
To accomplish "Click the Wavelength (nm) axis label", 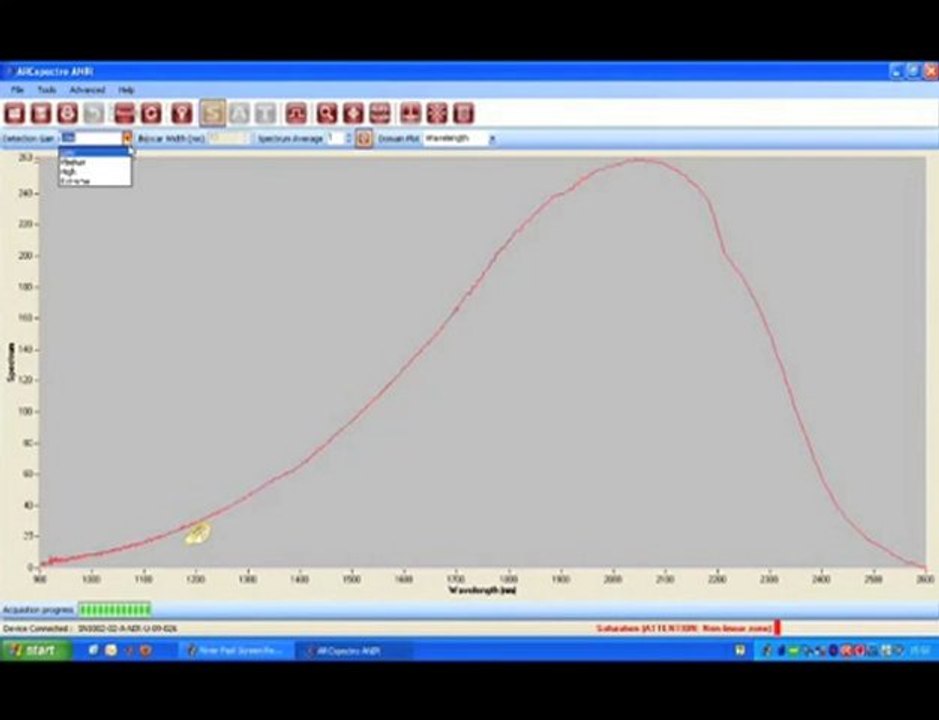I will (x=483, y=590).
